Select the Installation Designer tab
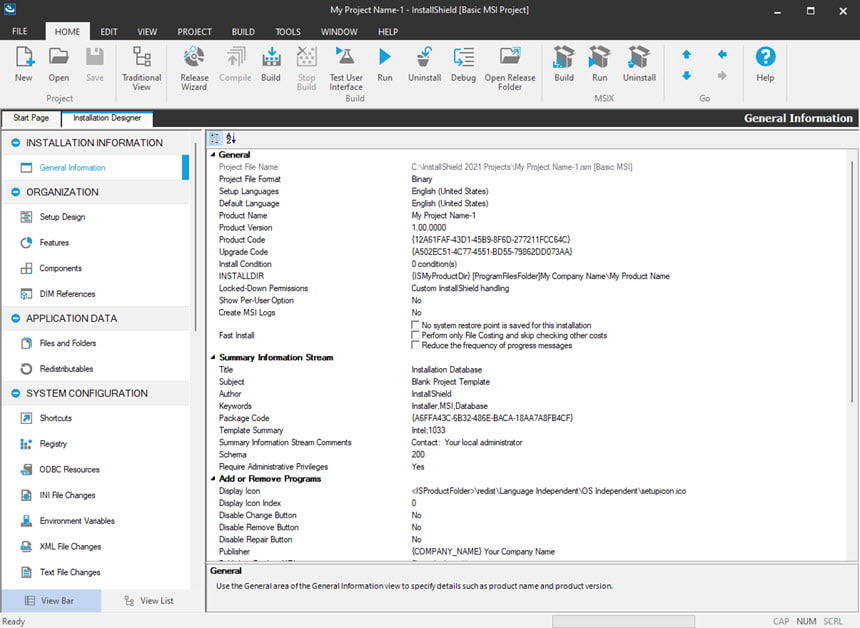This screenshot has height=628, width=860. [108, 118]
